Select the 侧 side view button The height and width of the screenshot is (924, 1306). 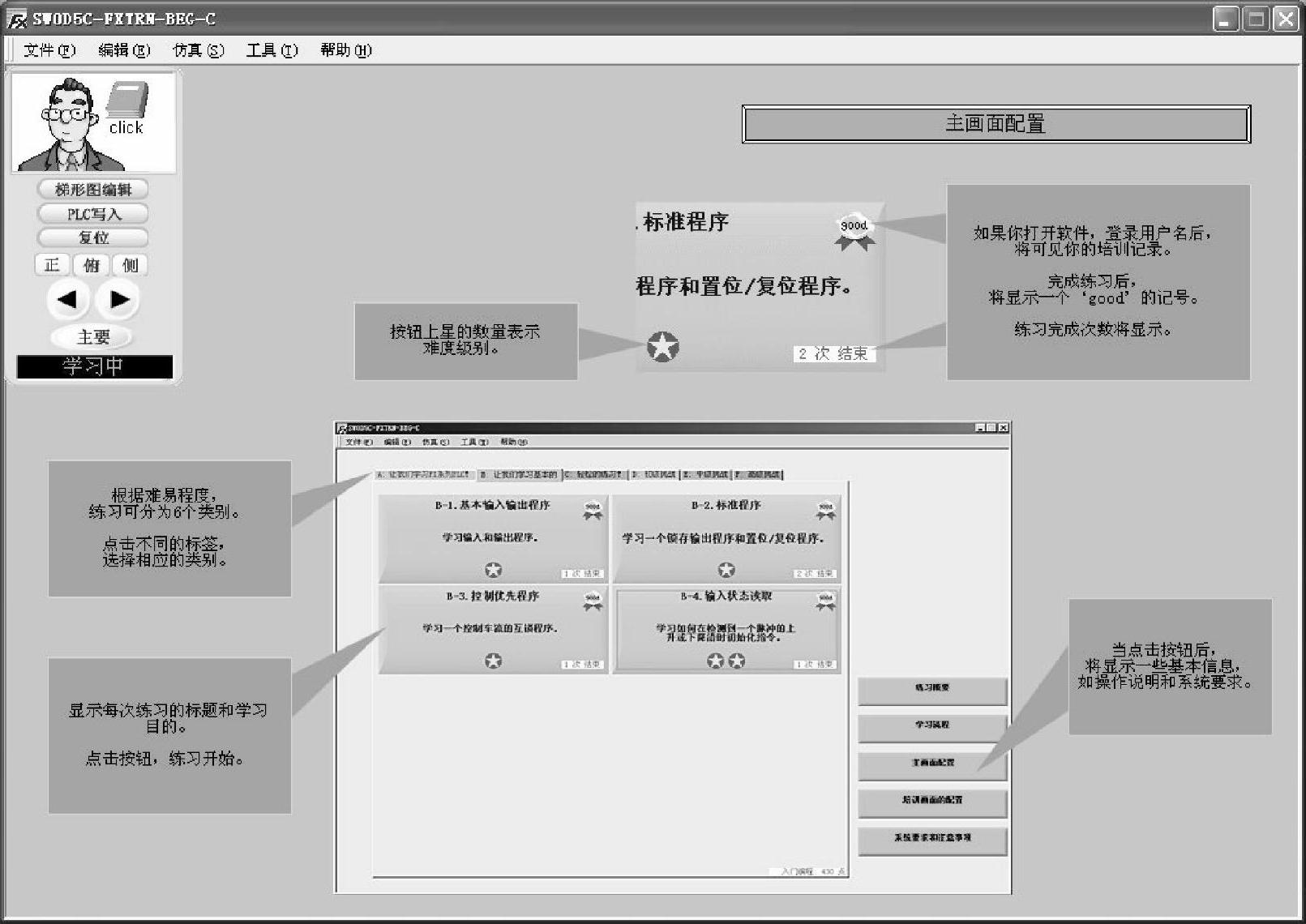(131, 265)
